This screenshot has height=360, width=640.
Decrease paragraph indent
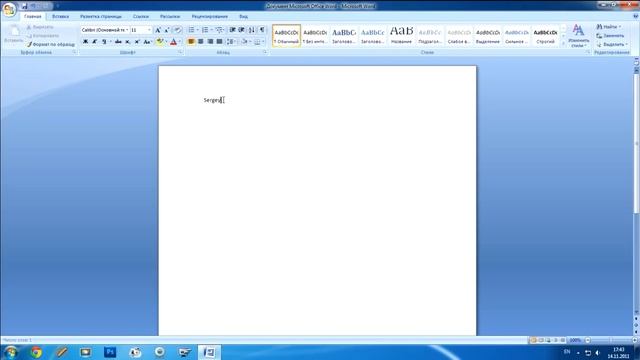pyautogui.click(x=232, y=30)
